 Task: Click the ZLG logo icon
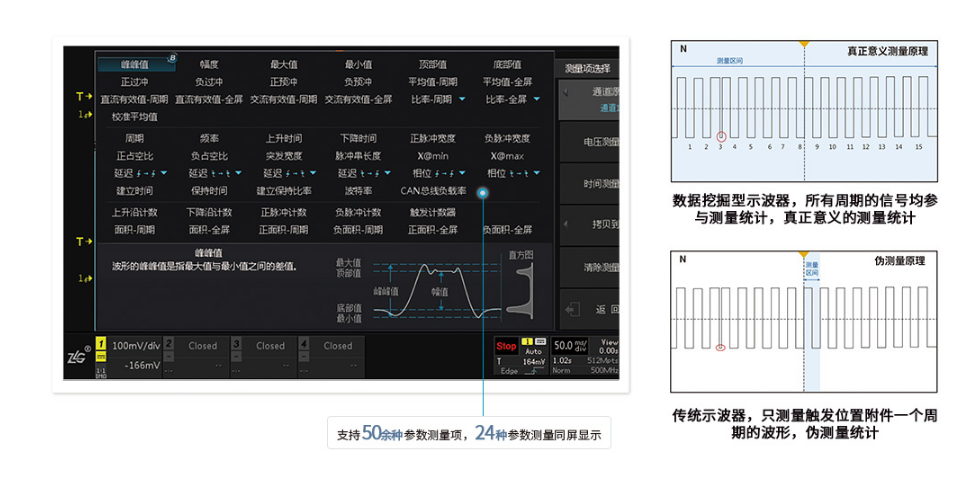click(x=79, y=354)
